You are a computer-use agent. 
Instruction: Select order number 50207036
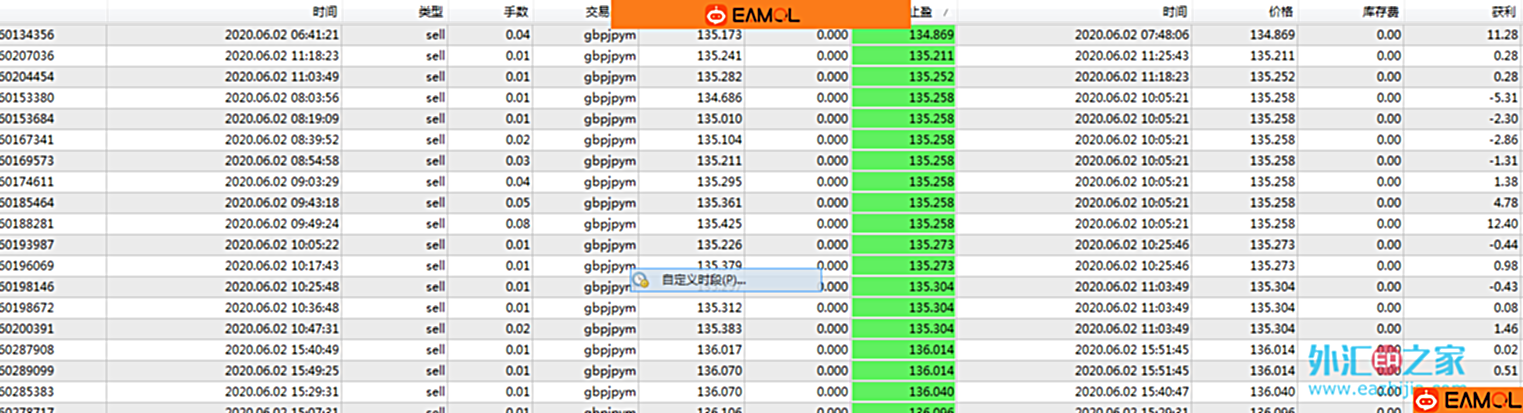tap(27, 55)
